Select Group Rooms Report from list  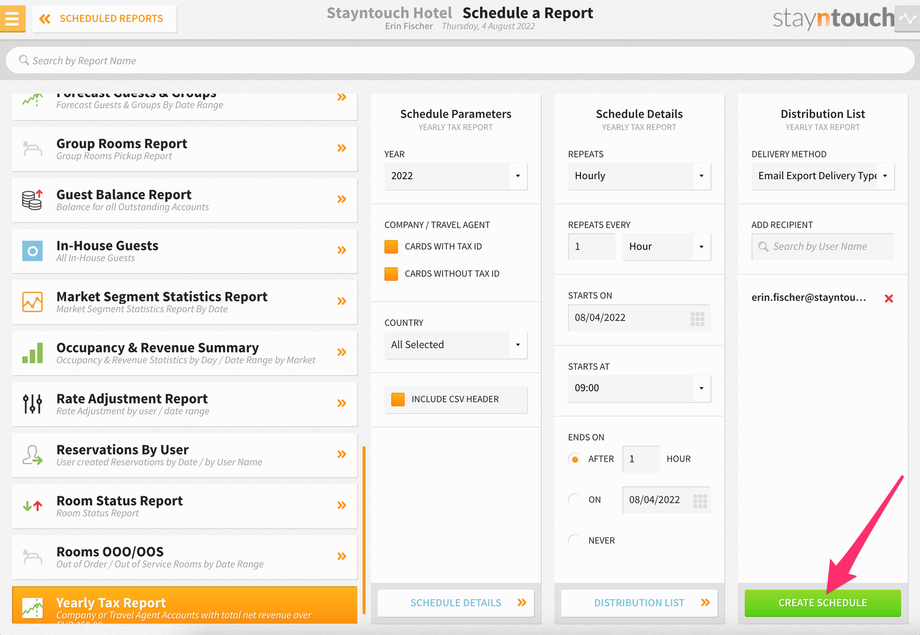coord(184,149)
